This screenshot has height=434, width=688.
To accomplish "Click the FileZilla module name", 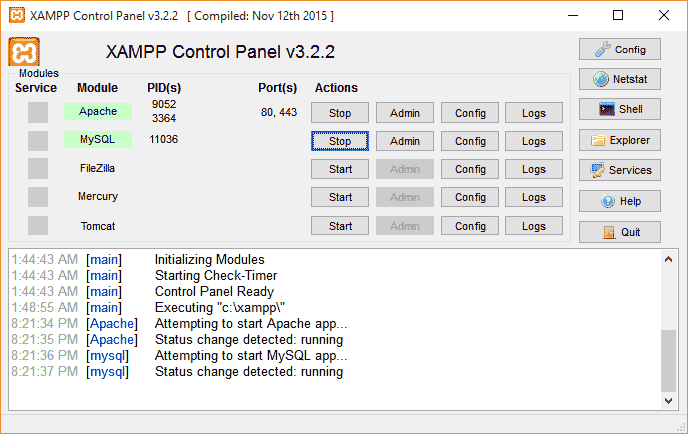I will click(x=97, y=169).
